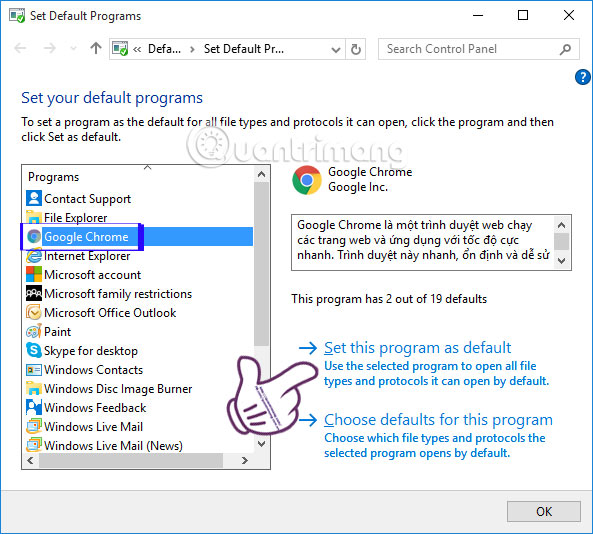Click the Programs column header
The image size is (593, 534).
tap(54, 177)
